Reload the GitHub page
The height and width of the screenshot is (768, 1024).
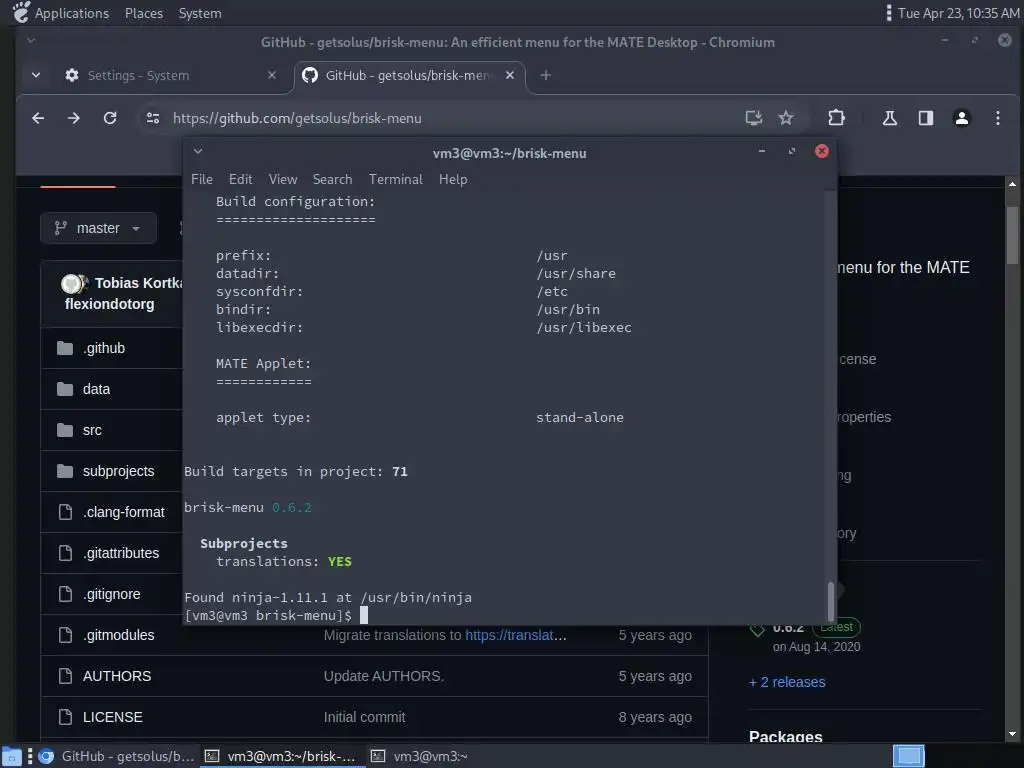[x=110, y=118]
